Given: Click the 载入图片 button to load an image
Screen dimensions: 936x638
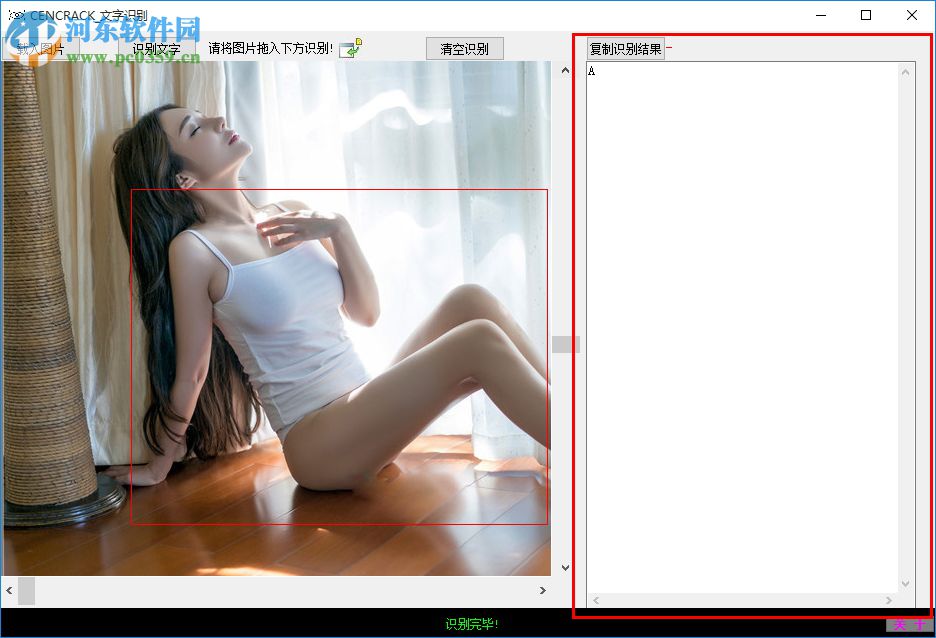Looking at the screenshot, I should [40, 47].
